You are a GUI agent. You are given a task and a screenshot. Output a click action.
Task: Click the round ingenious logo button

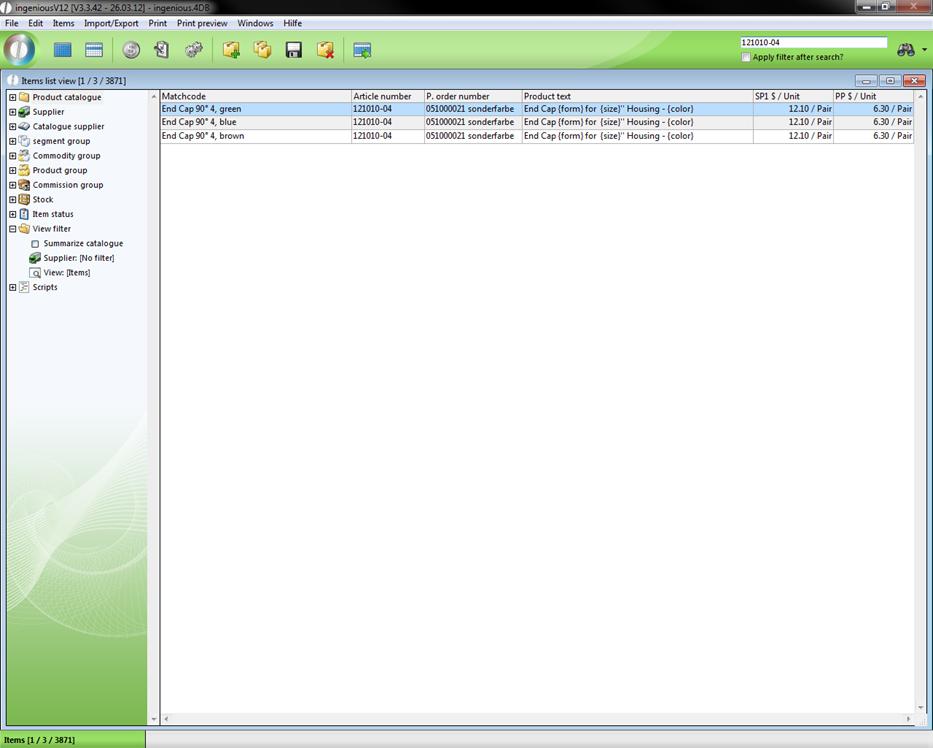tap(20, 49)
